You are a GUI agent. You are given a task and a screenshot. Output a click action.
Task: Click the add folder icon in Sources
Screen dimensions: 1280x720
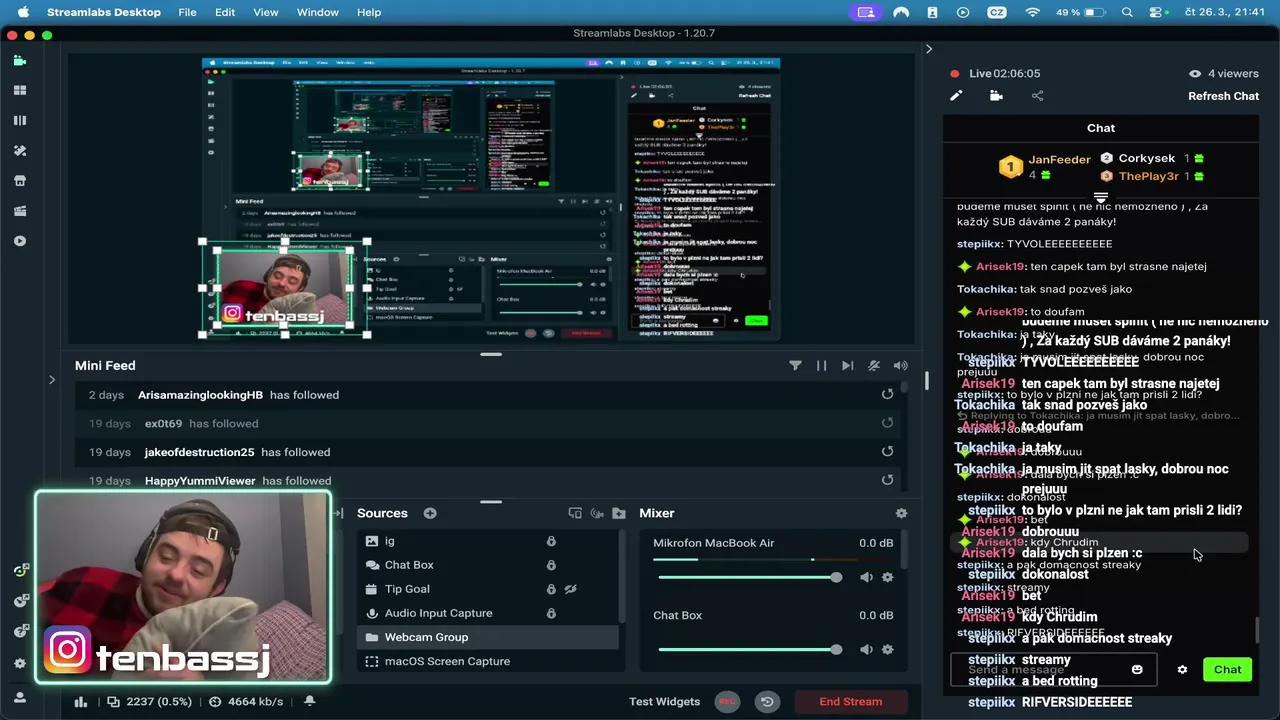pos(619,513)
